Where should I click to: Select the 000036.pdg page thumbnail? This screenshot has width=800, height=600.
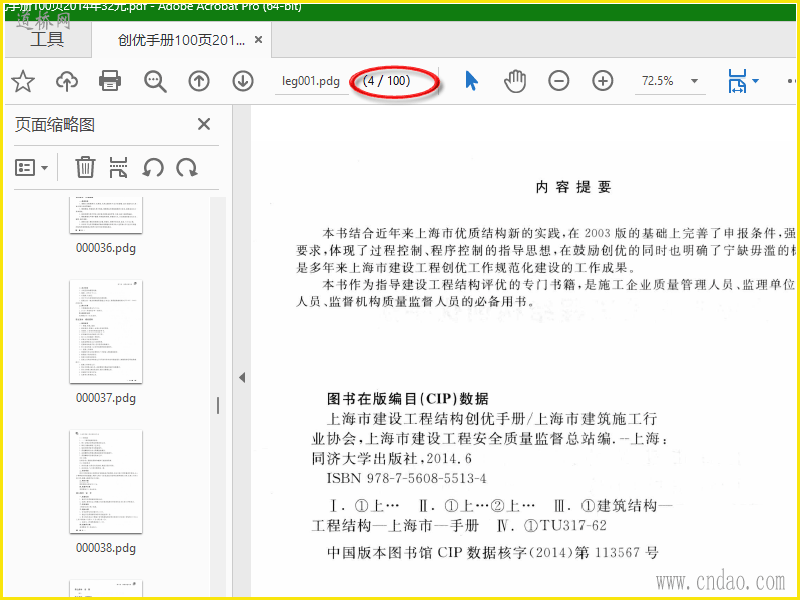[106, 215]
